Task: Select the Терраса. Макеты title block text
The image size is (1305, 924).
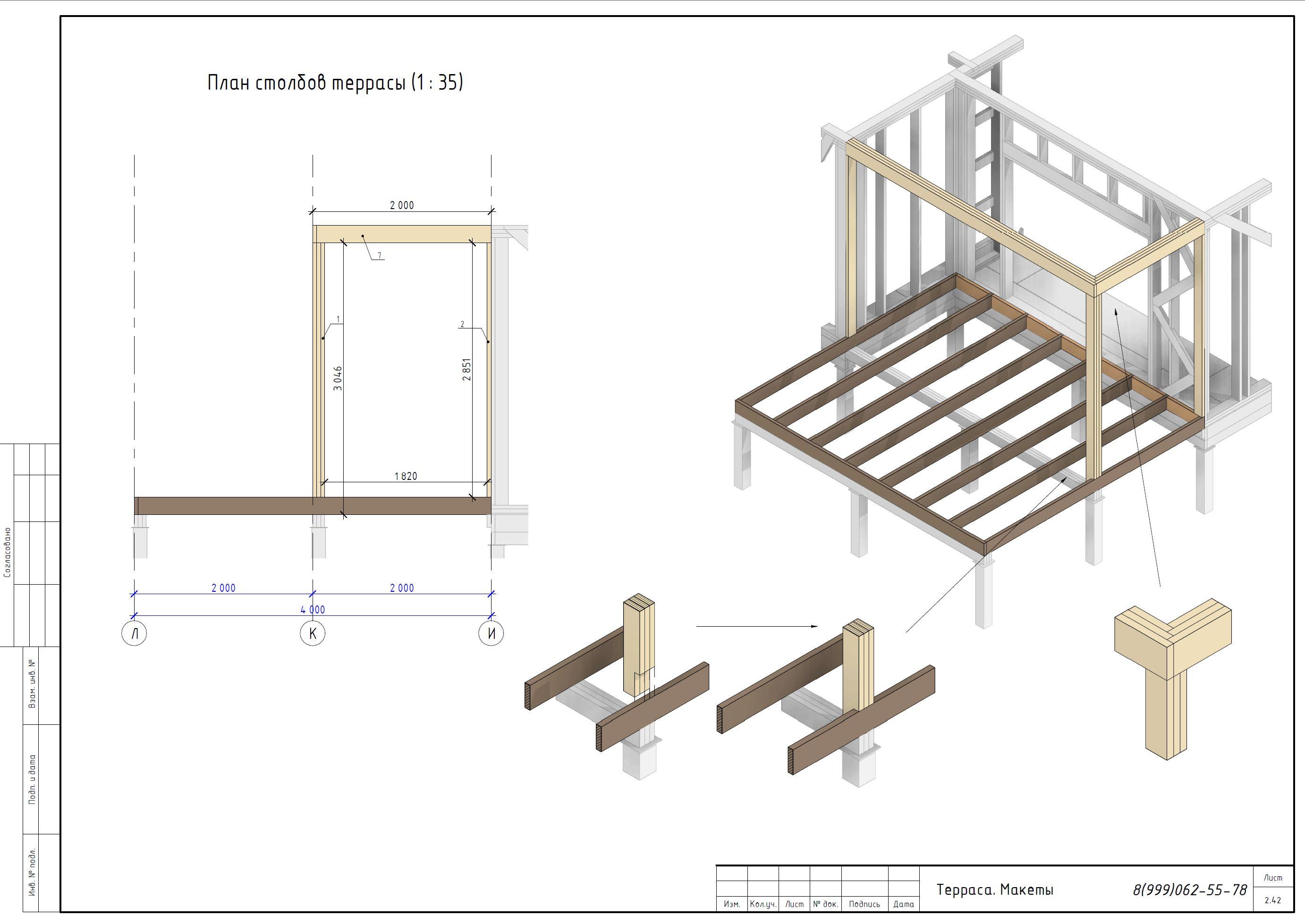Action: 995,890
